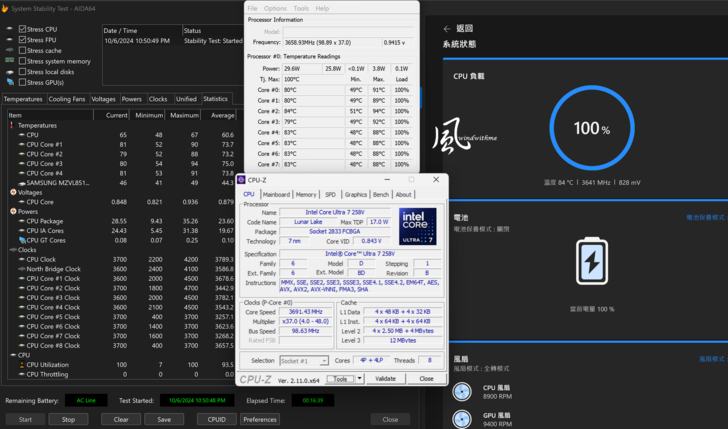Click the CPU fan icon
728x429 pixels.
462,393
